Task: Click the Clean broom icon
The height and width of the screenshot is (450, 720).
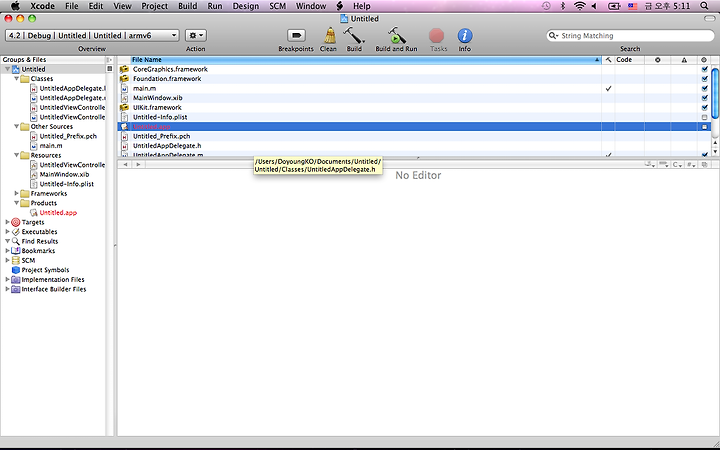Action: click(x=329, y=35)
